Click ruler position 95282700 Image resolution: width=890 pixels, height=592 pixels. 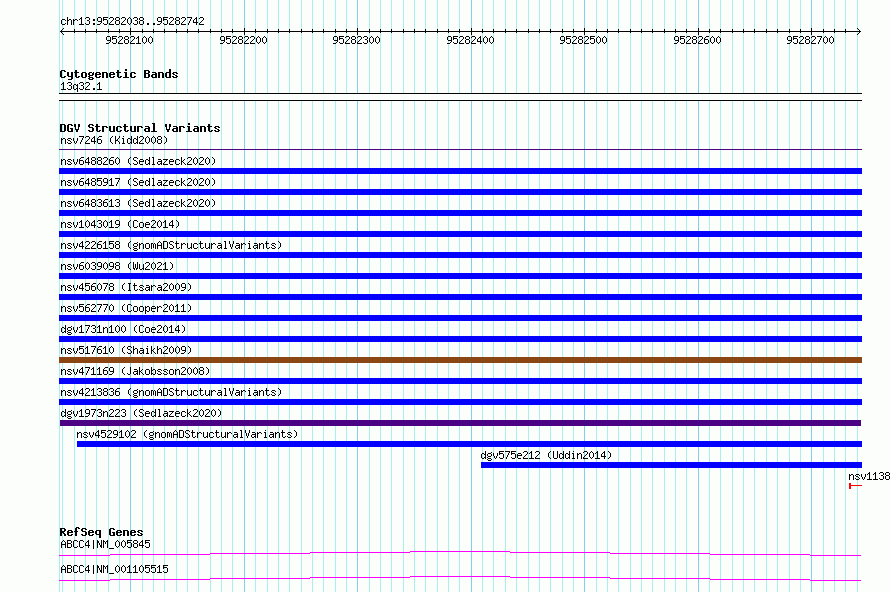(x=810, y=40)
